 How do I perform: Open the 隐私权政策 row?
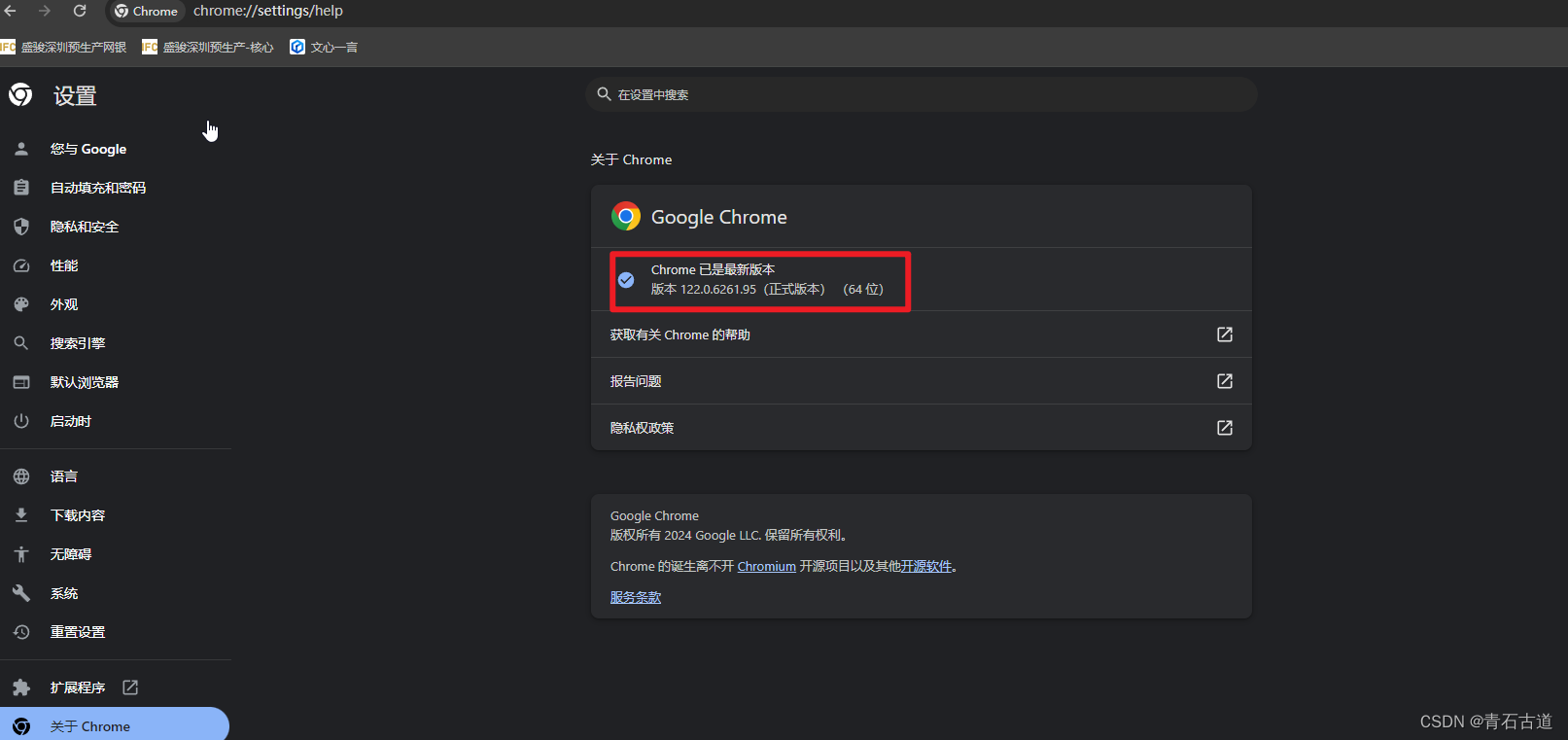click(x=922, y=428)
